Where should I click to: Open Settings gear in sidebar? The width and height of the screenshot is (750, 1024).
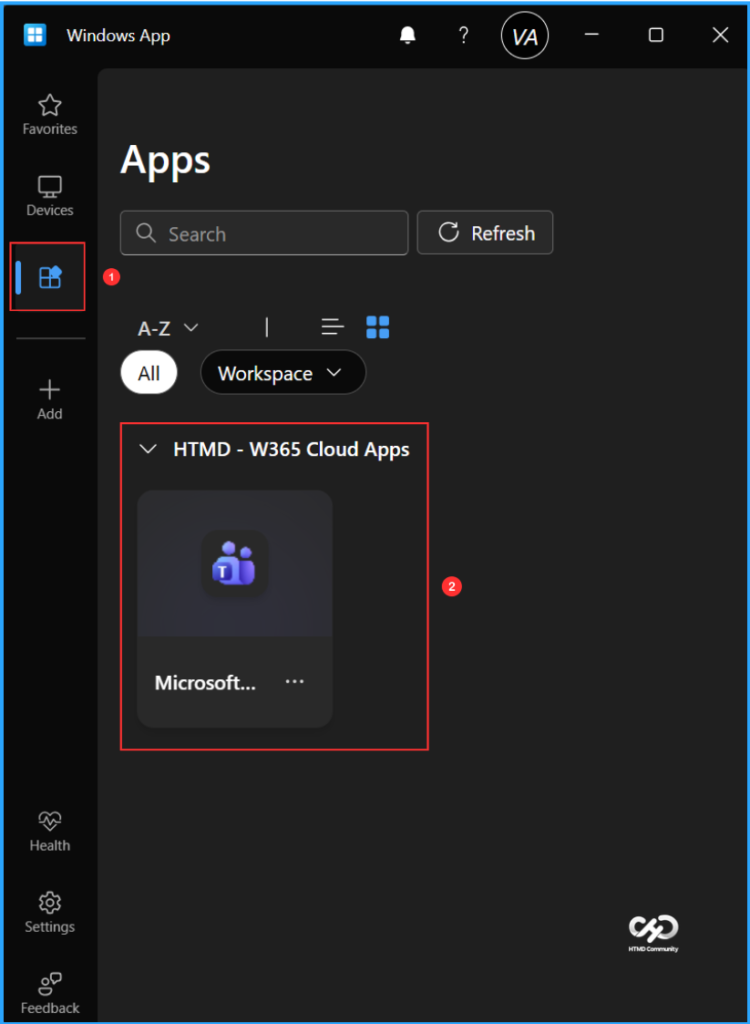[x=50, y=912]
